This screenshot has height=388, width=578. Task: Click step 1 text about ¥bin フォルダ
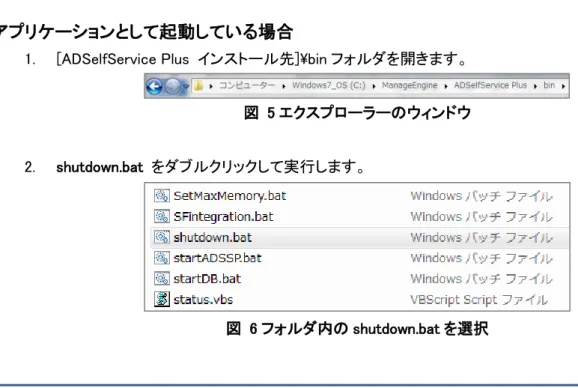262,59
